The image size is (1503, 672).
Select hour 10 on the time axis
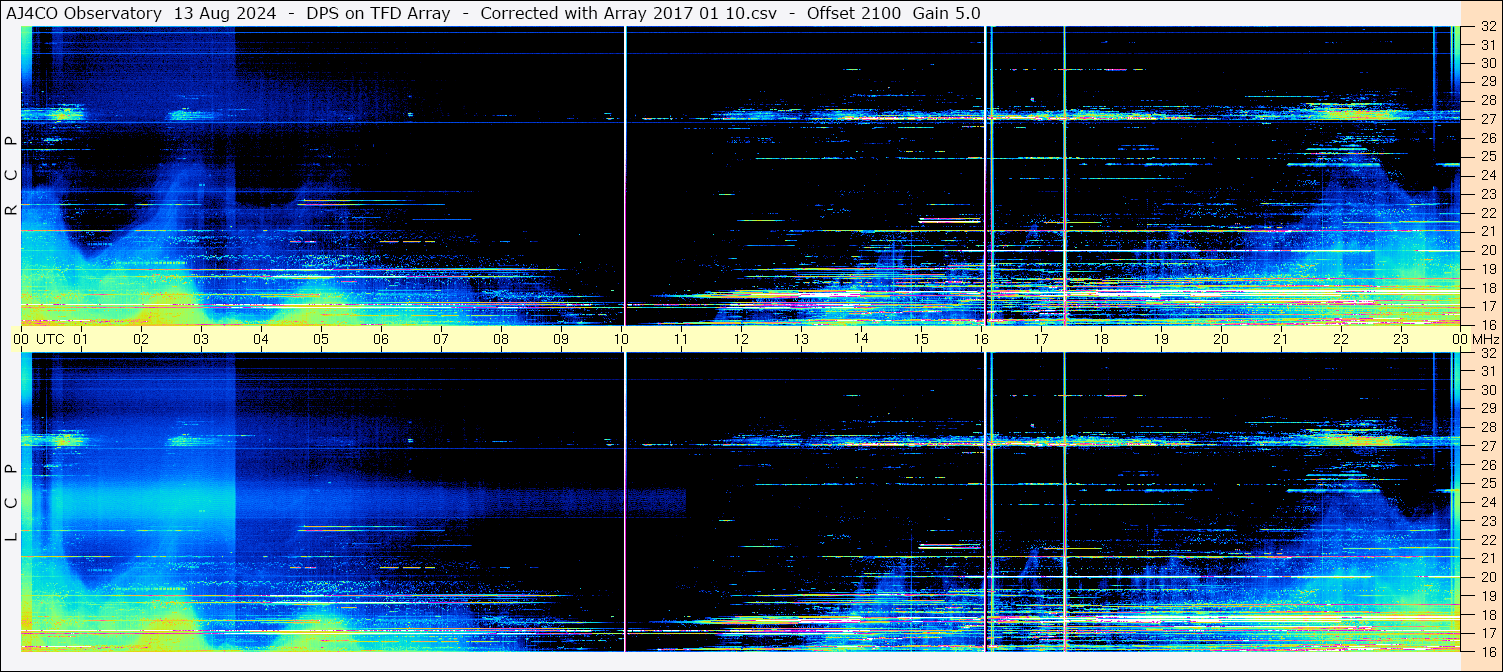(621, 339)
